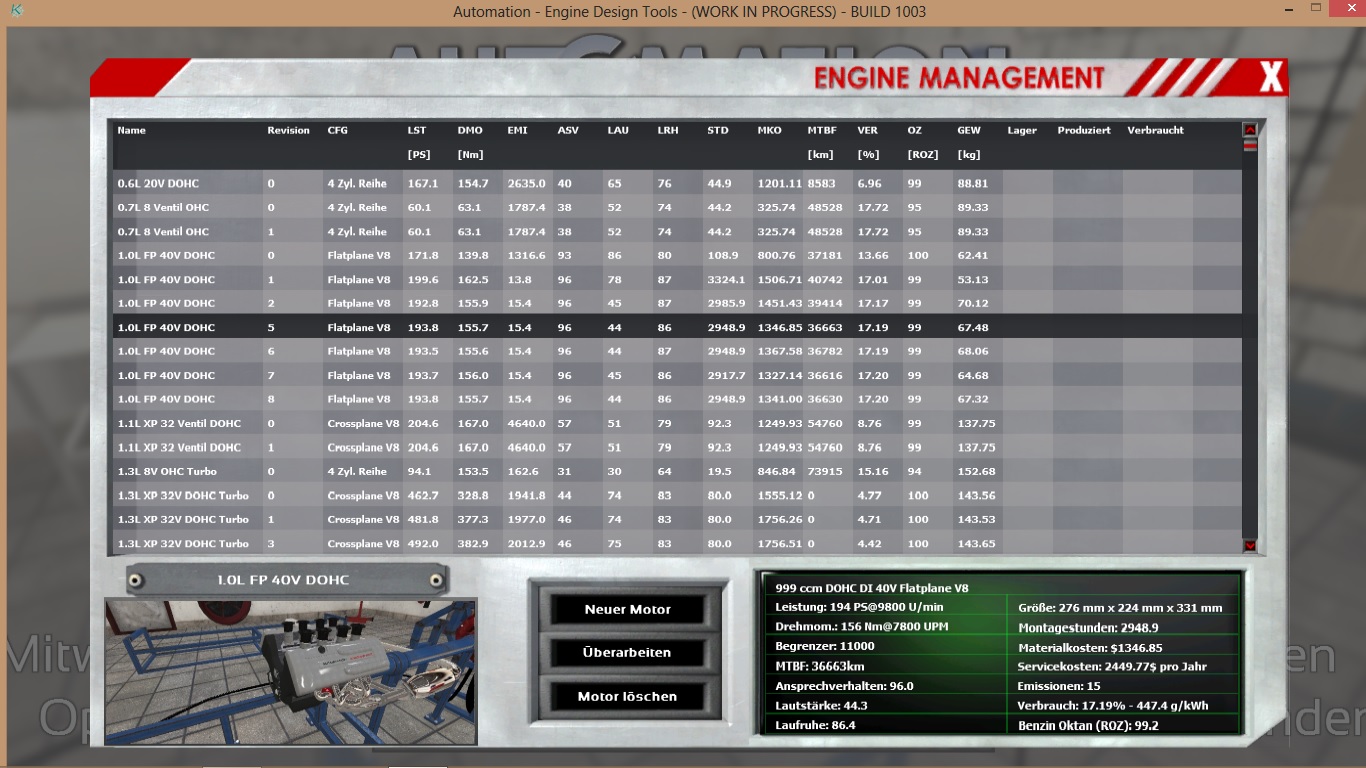Sort by the VER column header
The width and height of the screenshot is (1366, 768).
(867, 130)
